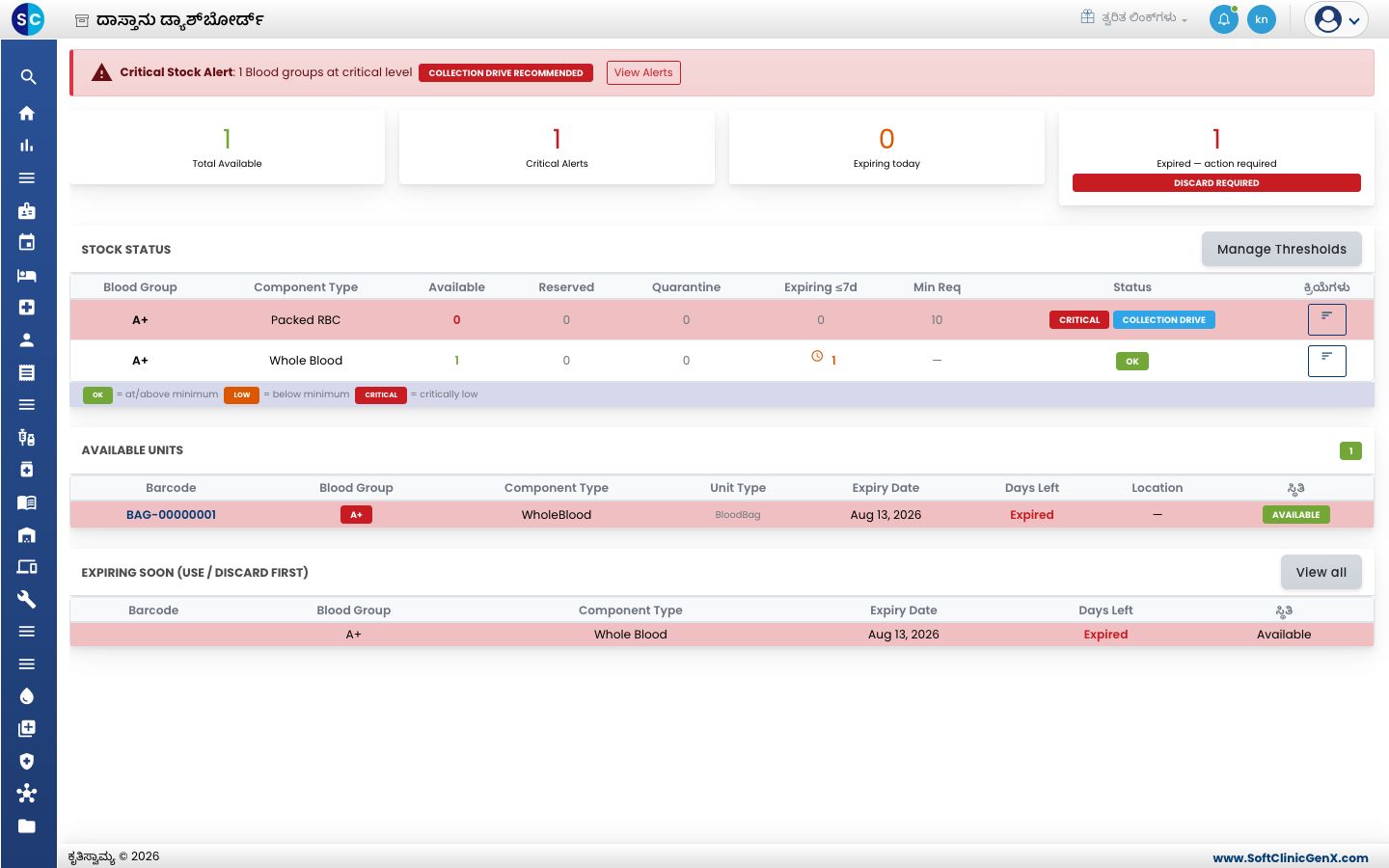Image resolution: width=1389 pixels, height=868 pixels.
Task: Open the wrench tools sidebar icon
Action: [27, 599]
